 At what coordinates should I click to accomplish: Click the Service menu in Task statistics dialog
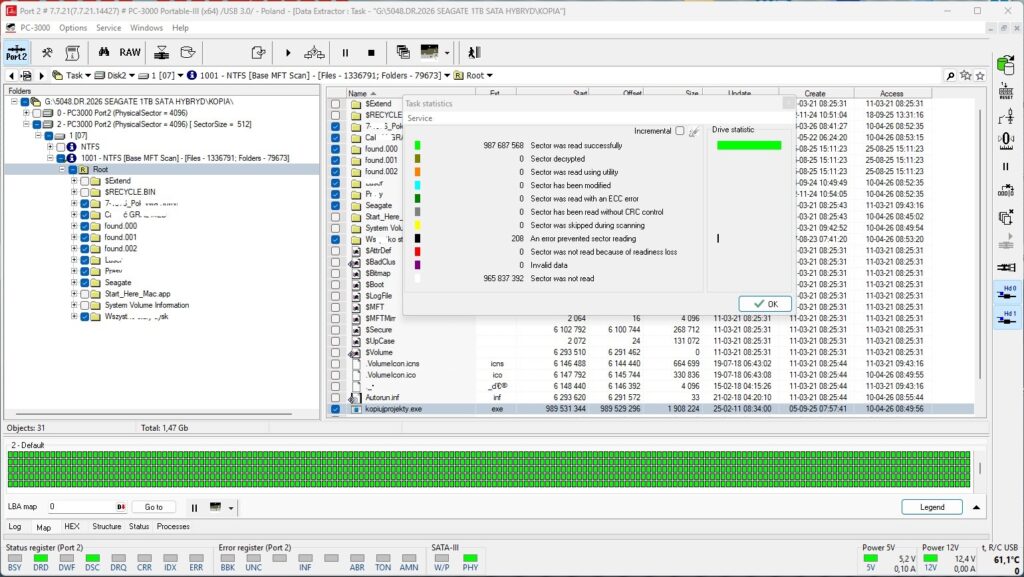(420, 118)
